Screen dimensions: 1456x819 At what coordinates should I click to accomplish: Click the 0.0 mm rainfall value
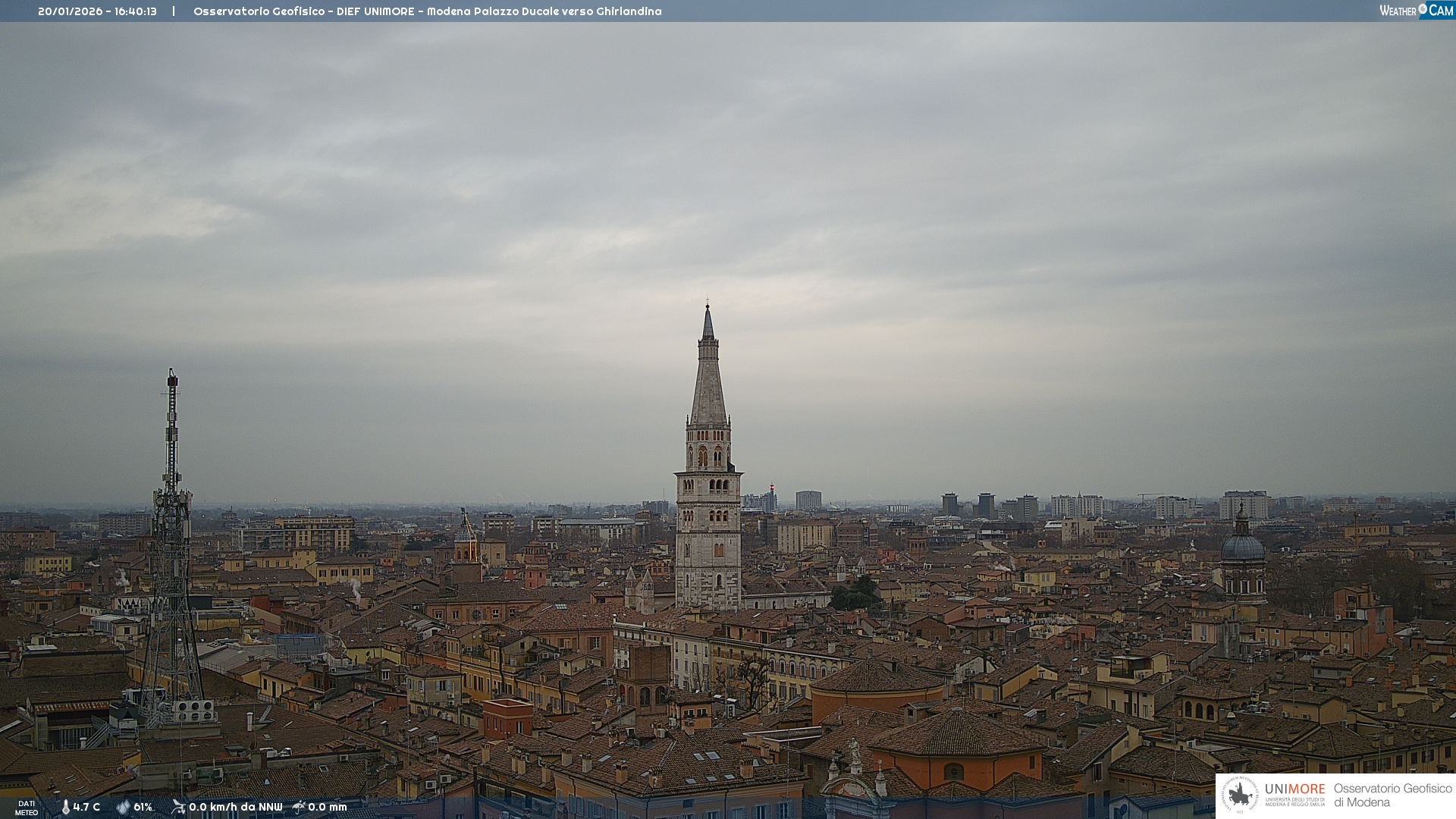(327, 807)
